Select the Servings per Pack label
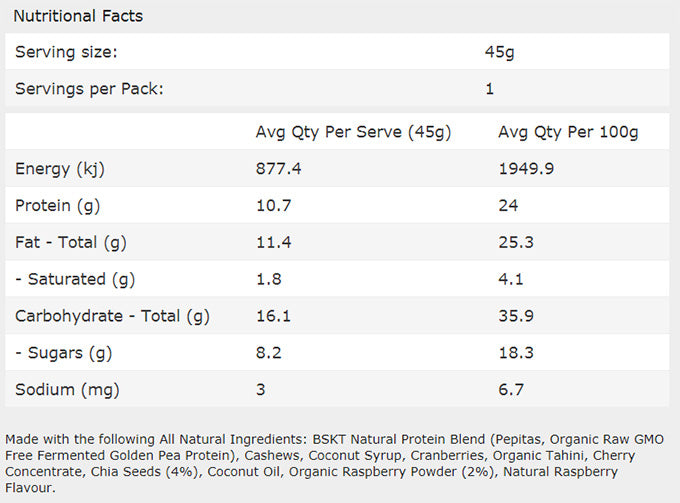Image resolution: width=680 pixels, height=503 pixels. point(89,89)
